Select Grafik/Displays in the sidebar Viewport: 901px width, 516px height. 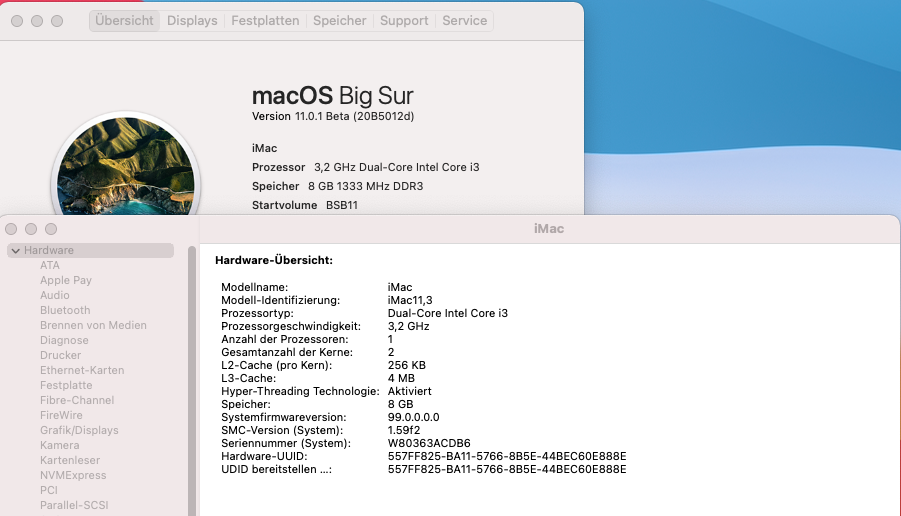79,430
